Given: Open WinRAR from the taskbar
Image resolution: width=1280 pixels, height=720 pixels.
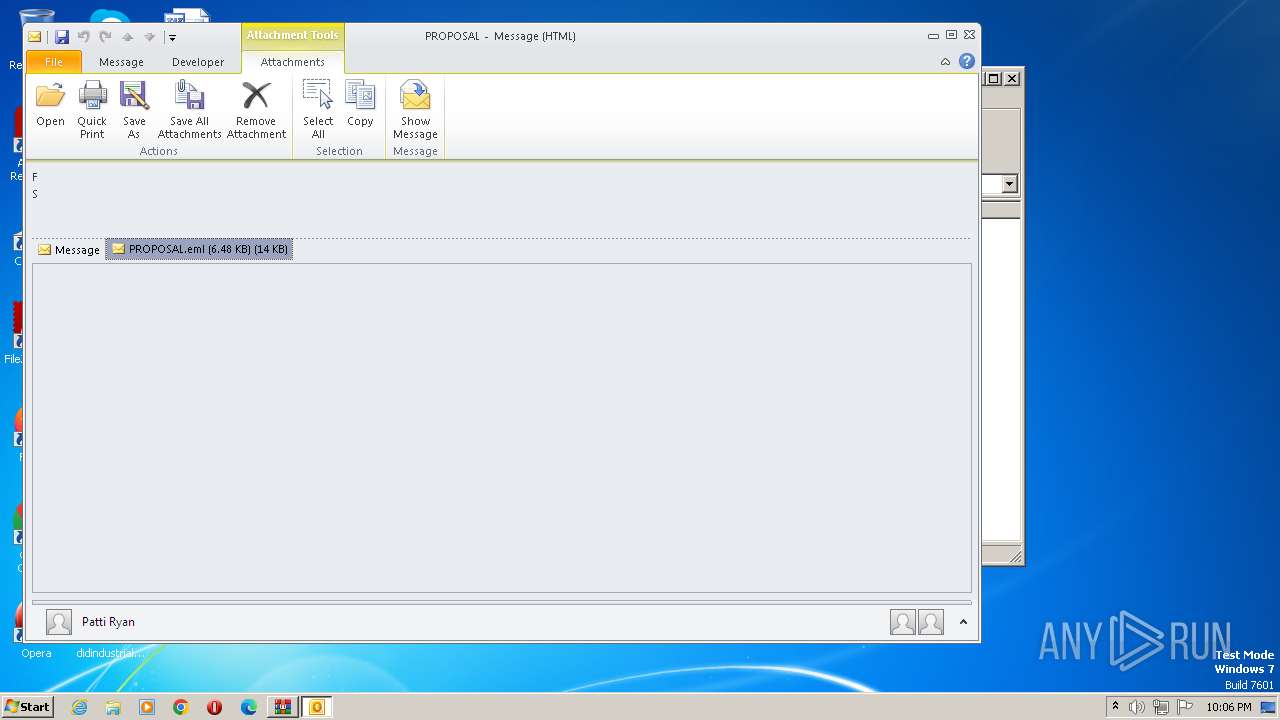Looking at the screenshot, I should [282, 707].
